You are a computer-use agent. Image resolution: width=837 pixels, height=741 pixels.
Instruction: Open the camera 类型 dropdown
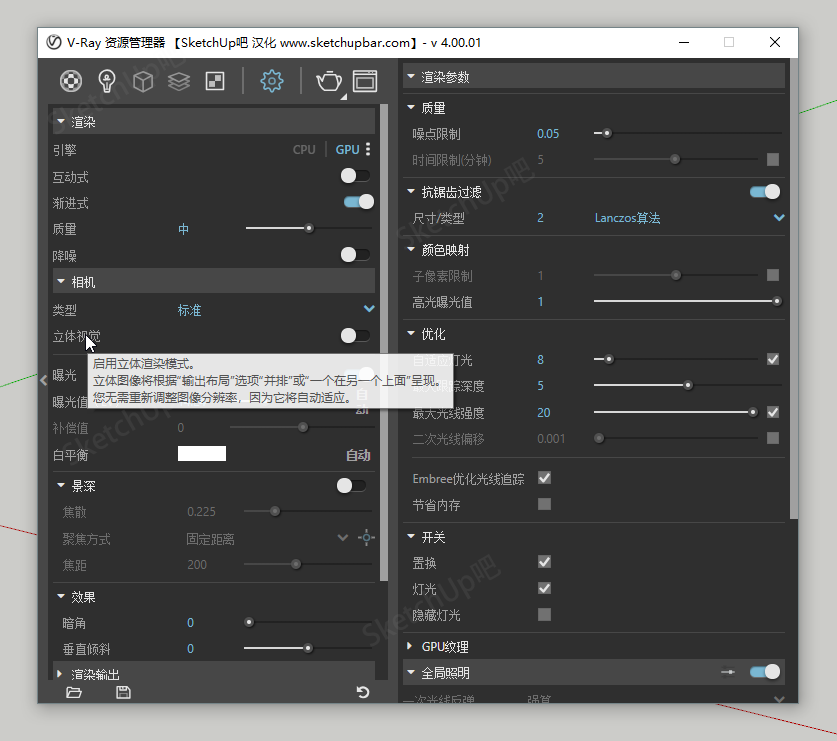[276, 310]
